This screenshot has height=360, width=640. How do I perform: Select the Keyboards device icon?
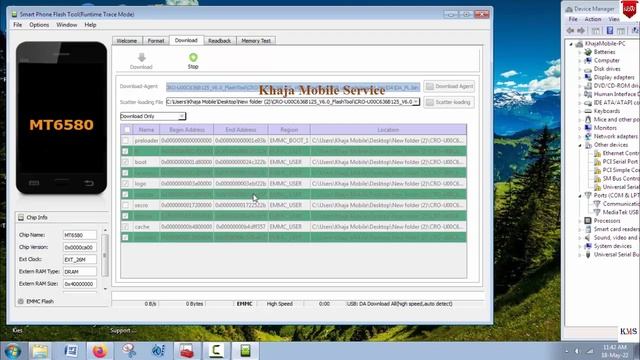(x=588, y=111)
